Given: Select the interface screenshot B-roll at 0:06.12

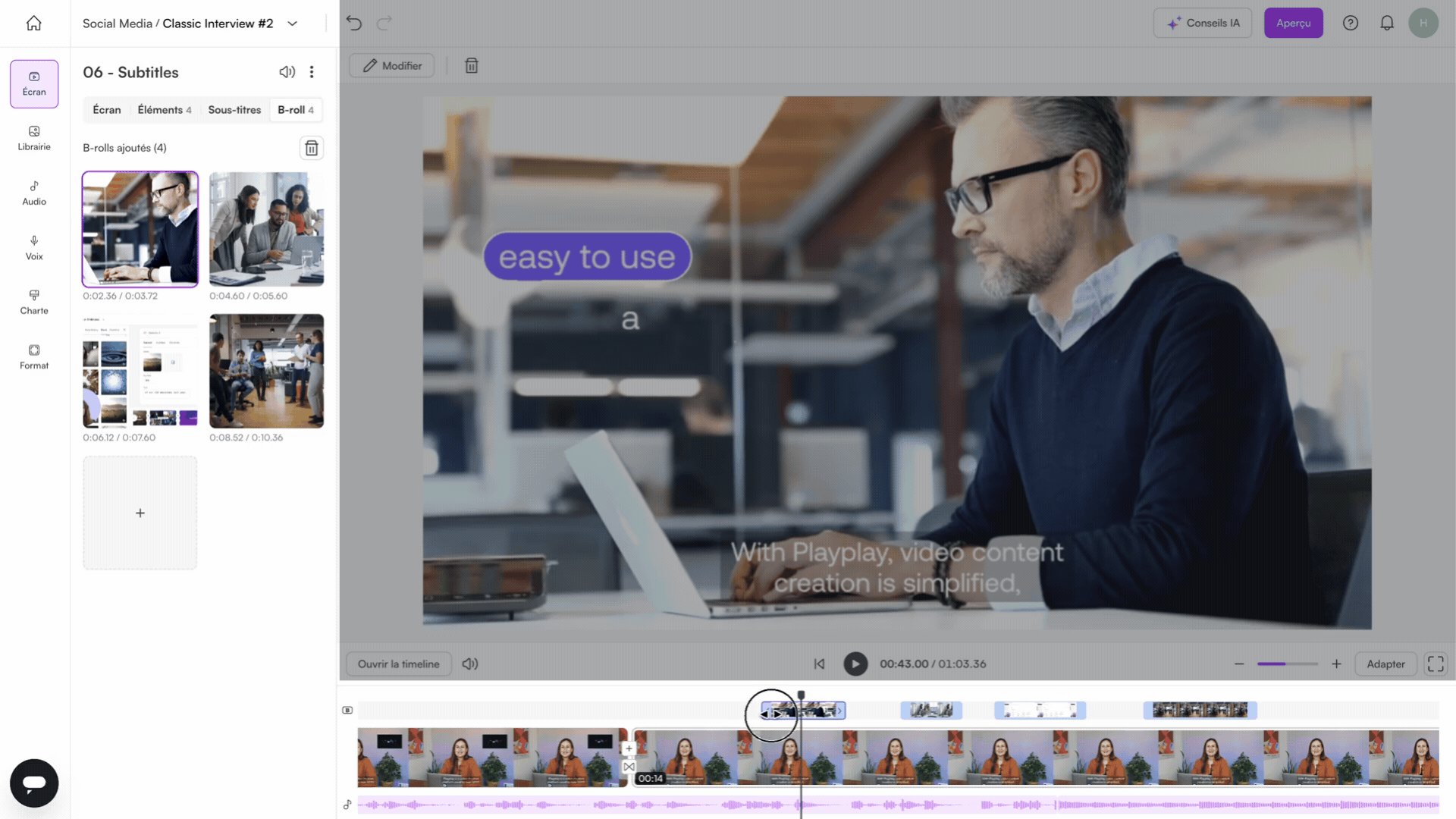Looking at the screenshot, I should click(x=140, y=371).
